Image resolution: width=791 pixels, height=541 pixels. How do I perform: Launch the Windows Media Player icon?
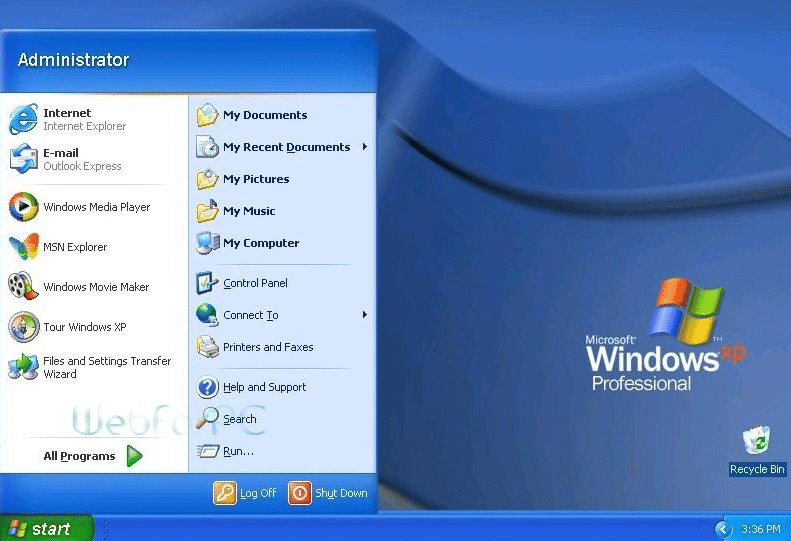point(23,206)
